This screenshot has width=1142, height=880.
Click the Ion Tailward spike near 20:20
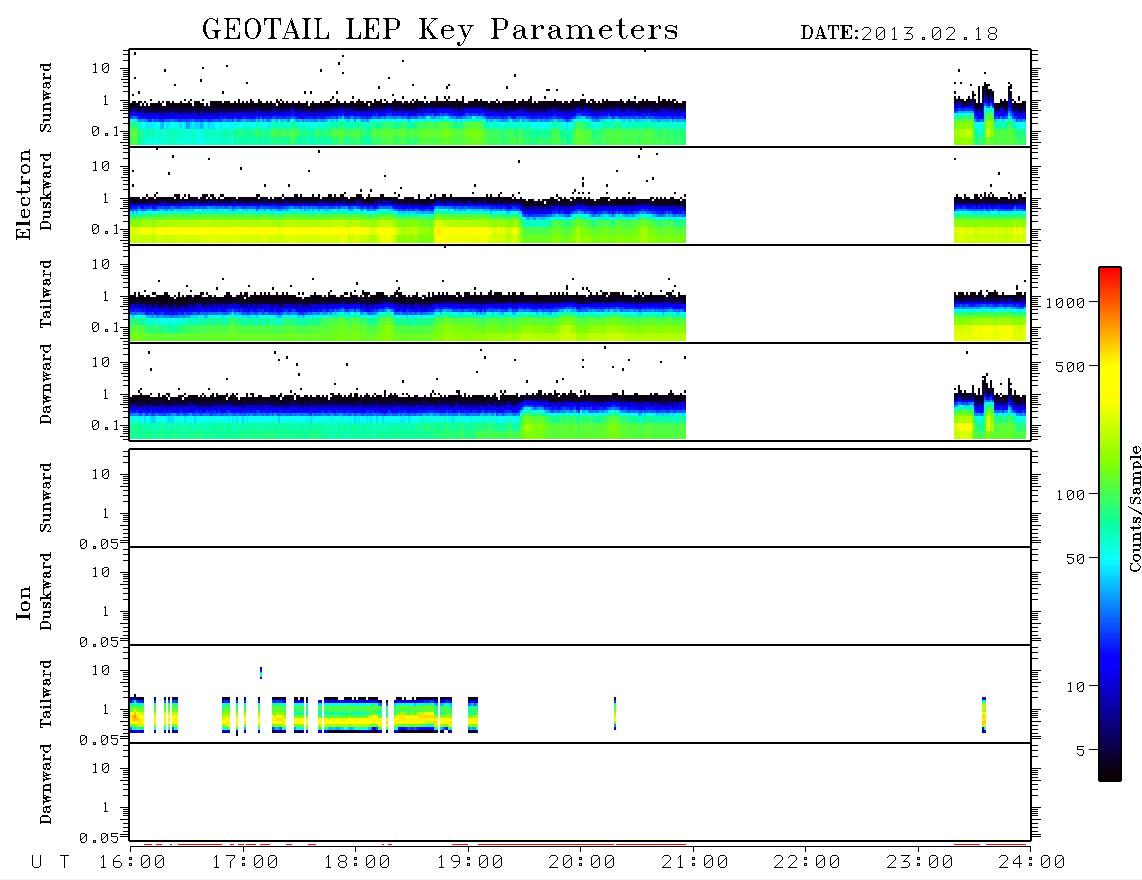615,713
